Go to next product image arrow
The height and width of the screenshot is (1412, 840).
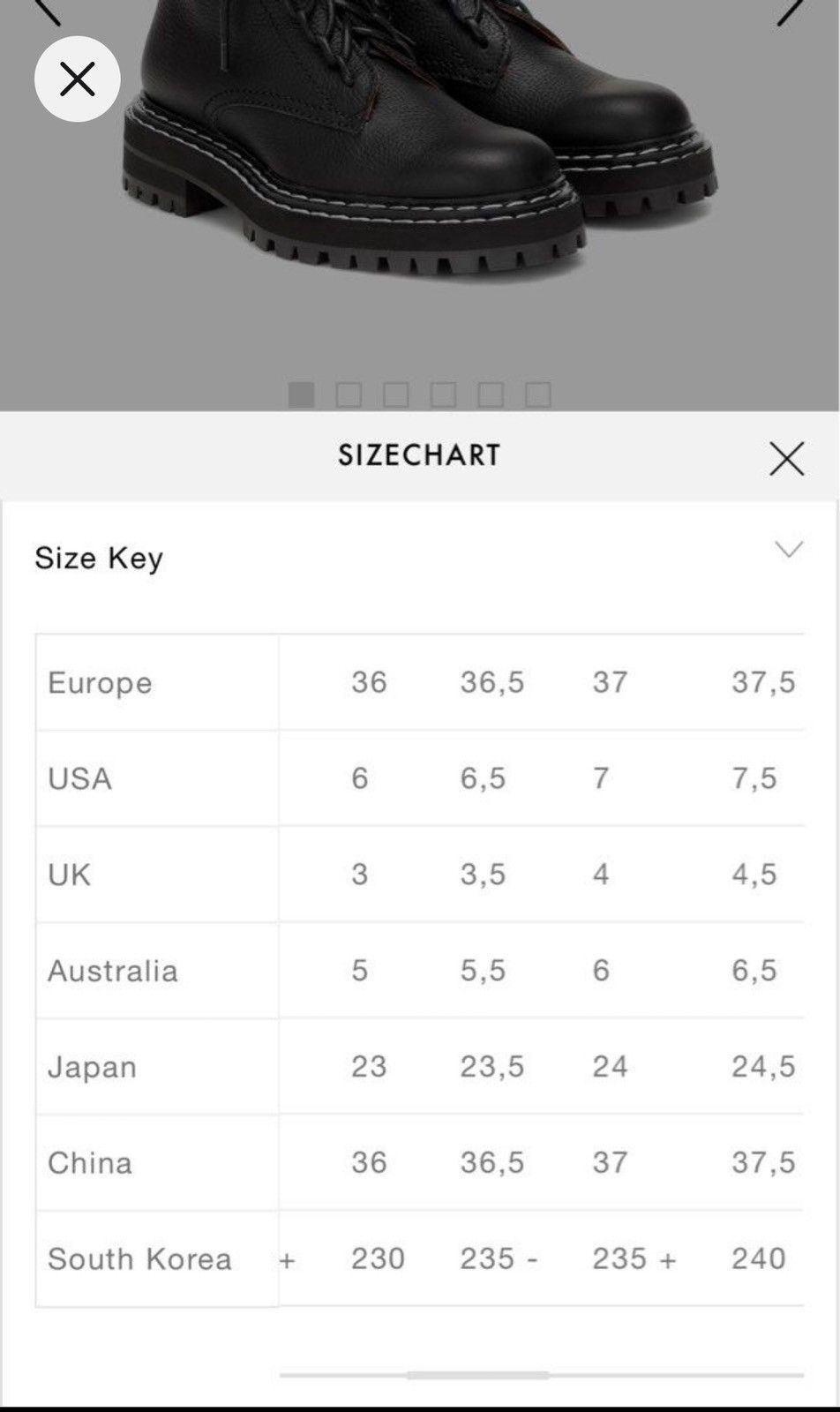tap(791, 11)
